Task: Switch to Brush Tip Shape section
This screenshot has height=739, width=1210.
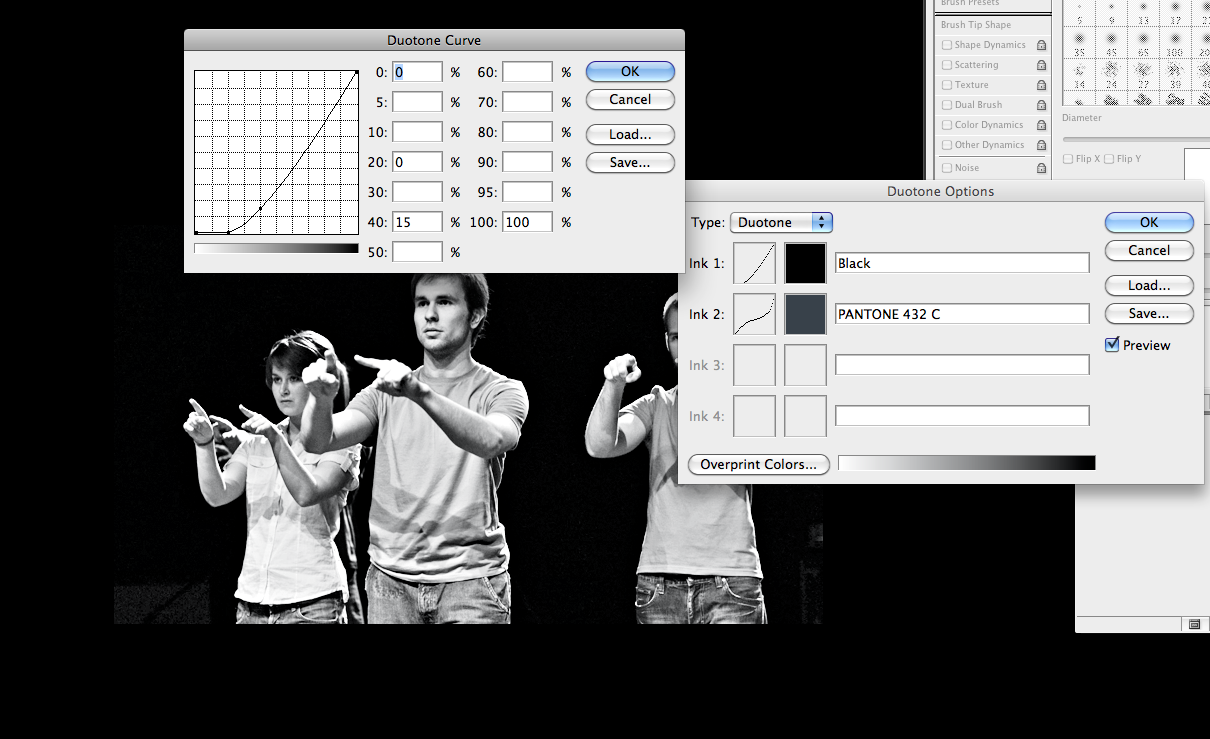Action: click(x=976, y=24)
